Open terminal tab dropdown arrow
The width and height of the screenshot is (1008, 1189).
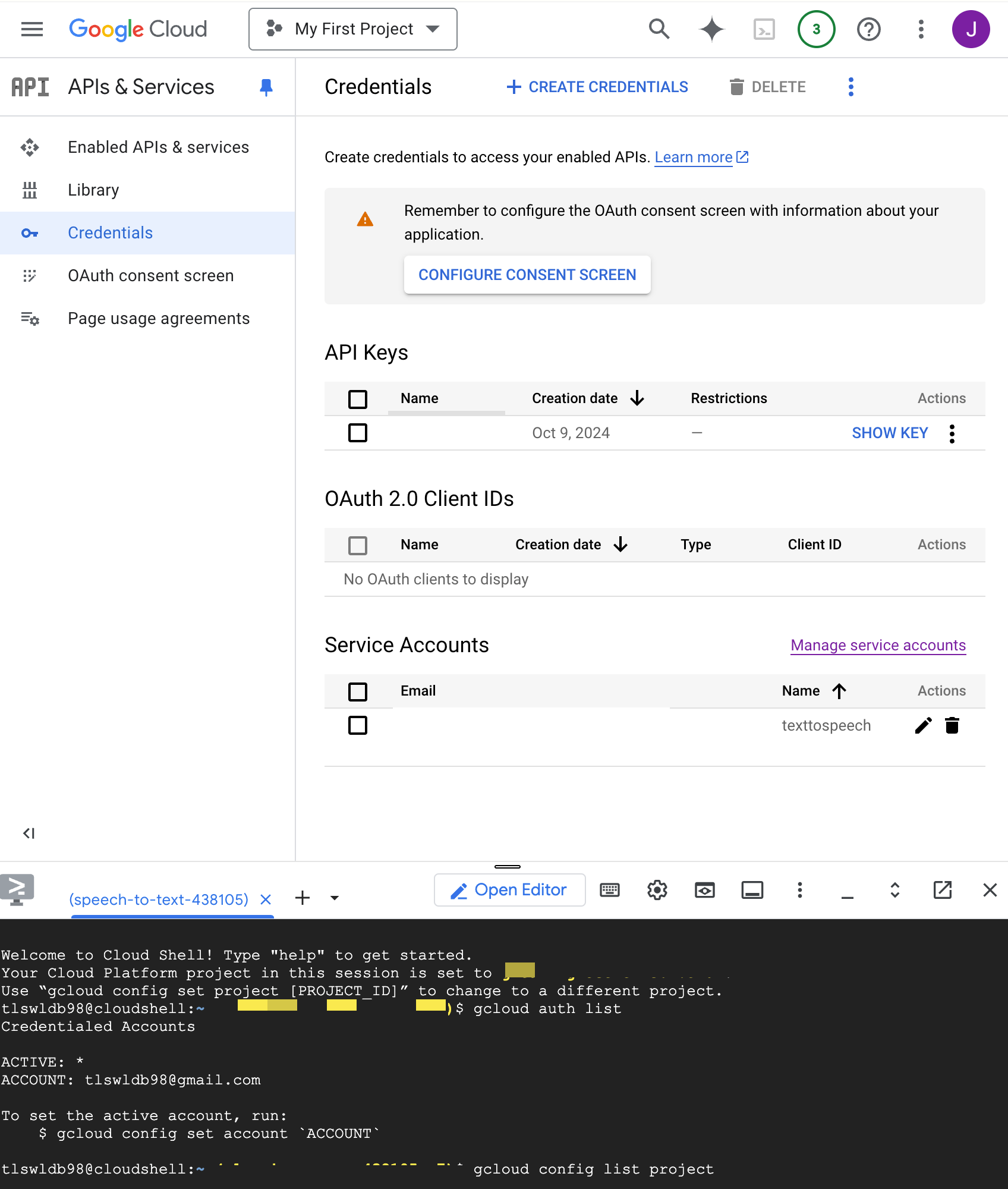tap(335, 898)
